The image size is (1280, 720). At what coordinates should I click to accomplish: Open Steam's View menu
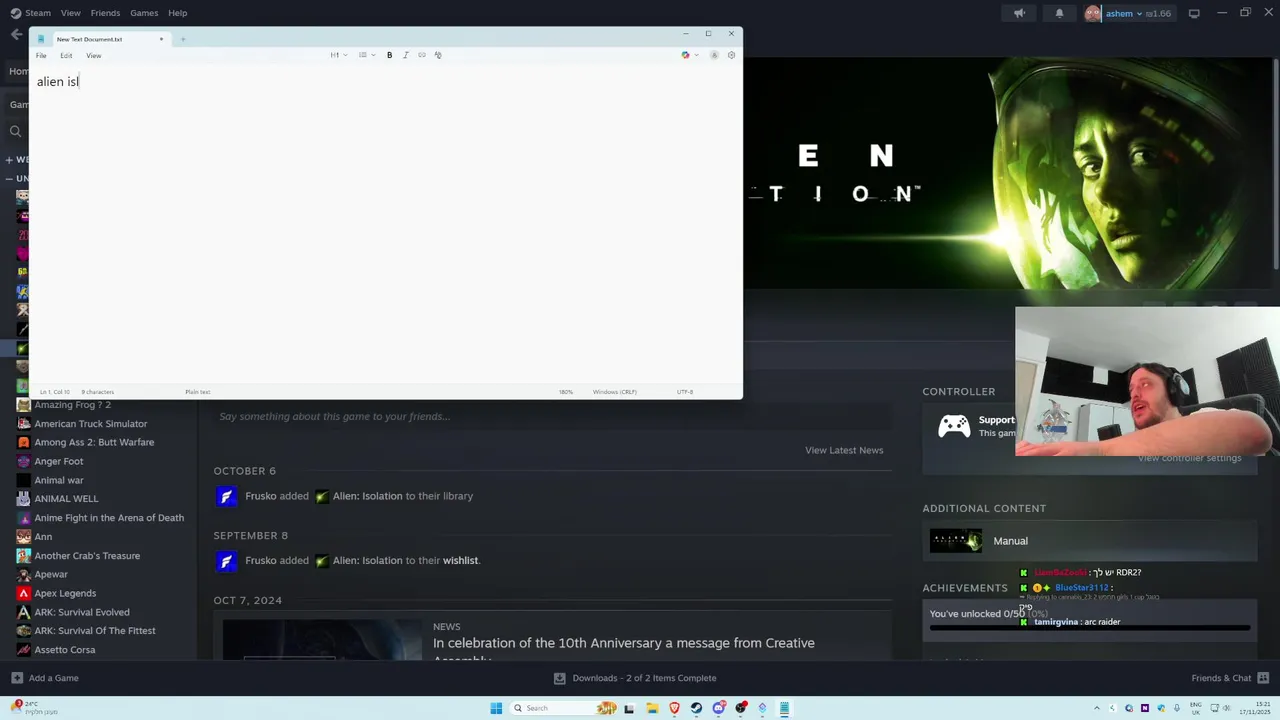[x=70, y=13]
